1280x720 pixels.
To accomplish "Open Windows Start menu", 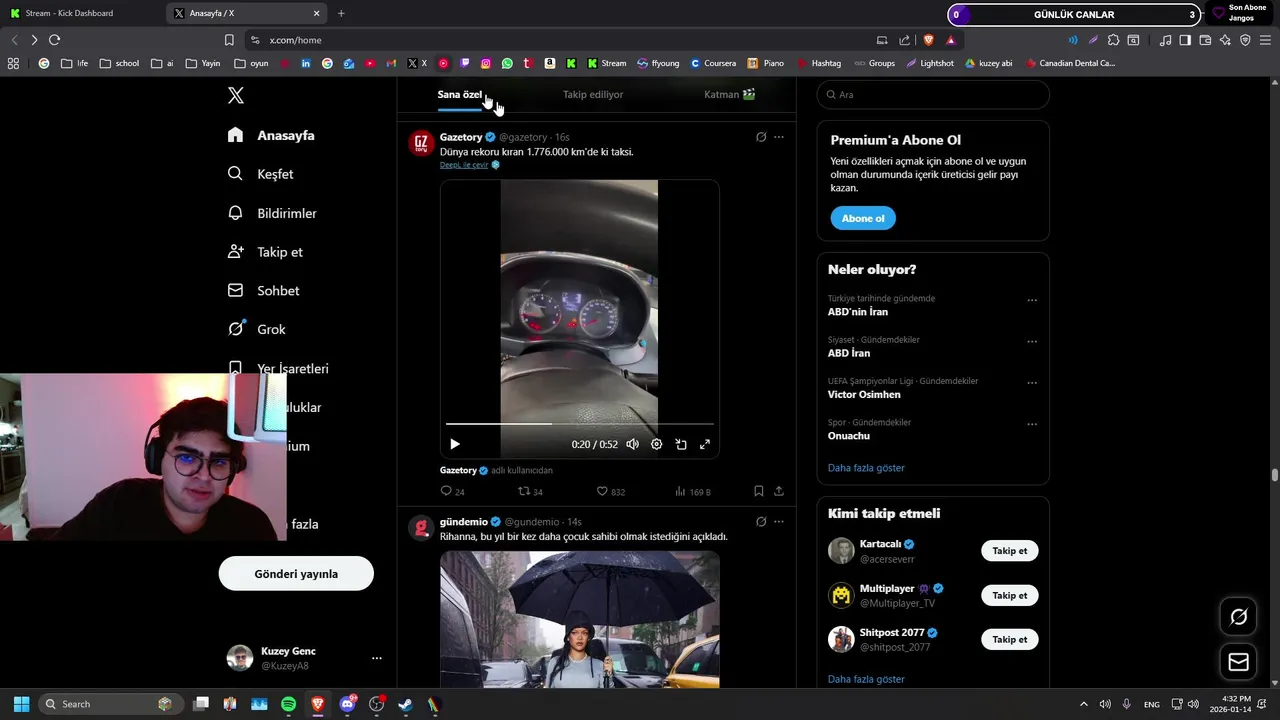I will coord(21,704).
